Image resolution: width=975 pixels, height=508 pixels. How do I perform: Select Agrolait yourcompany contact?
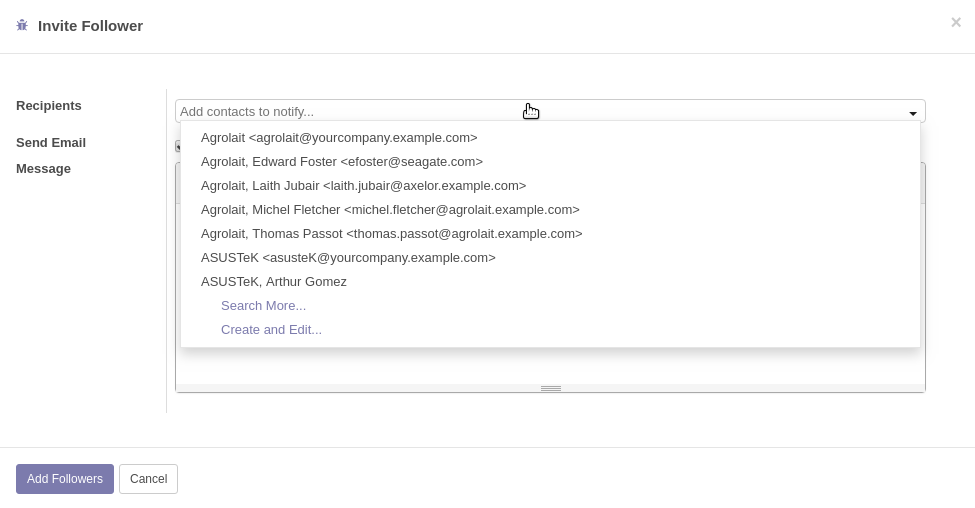(550, 137)
